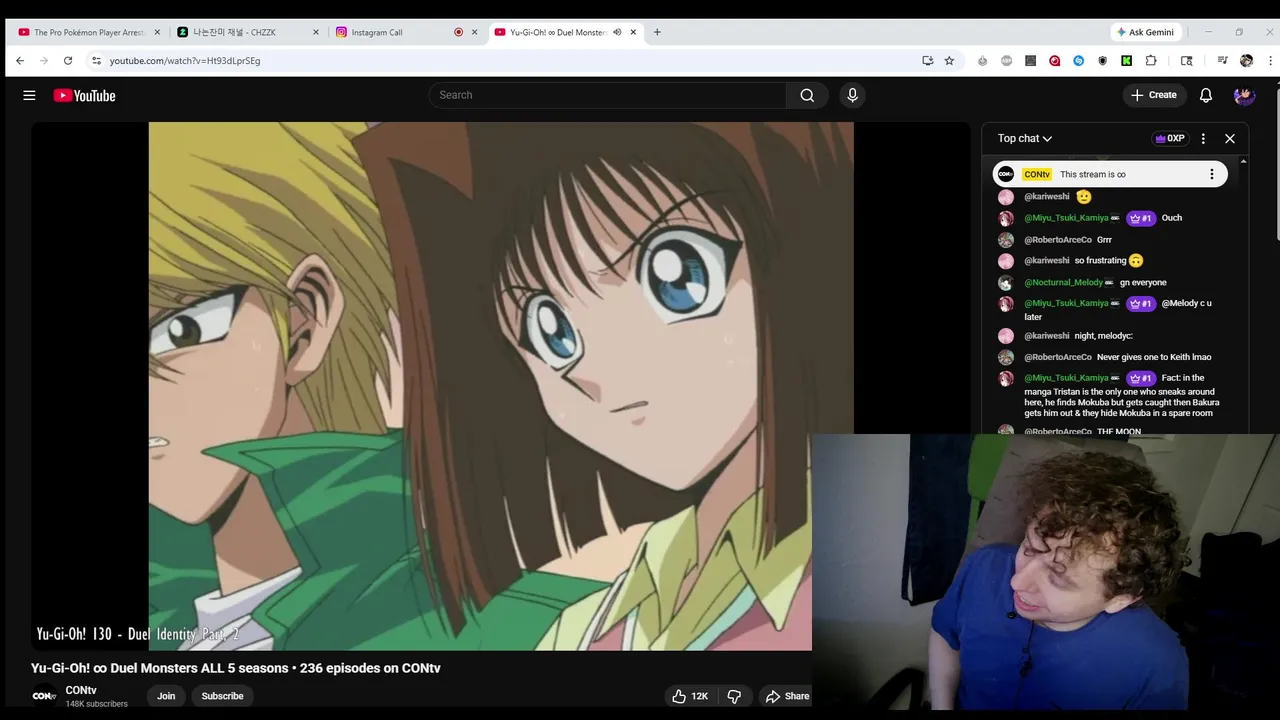The width and height of the screenshot is (1280, 720).
Task: Click 'Never gives one to Keith lmao' message
Action: [1154, 357]
